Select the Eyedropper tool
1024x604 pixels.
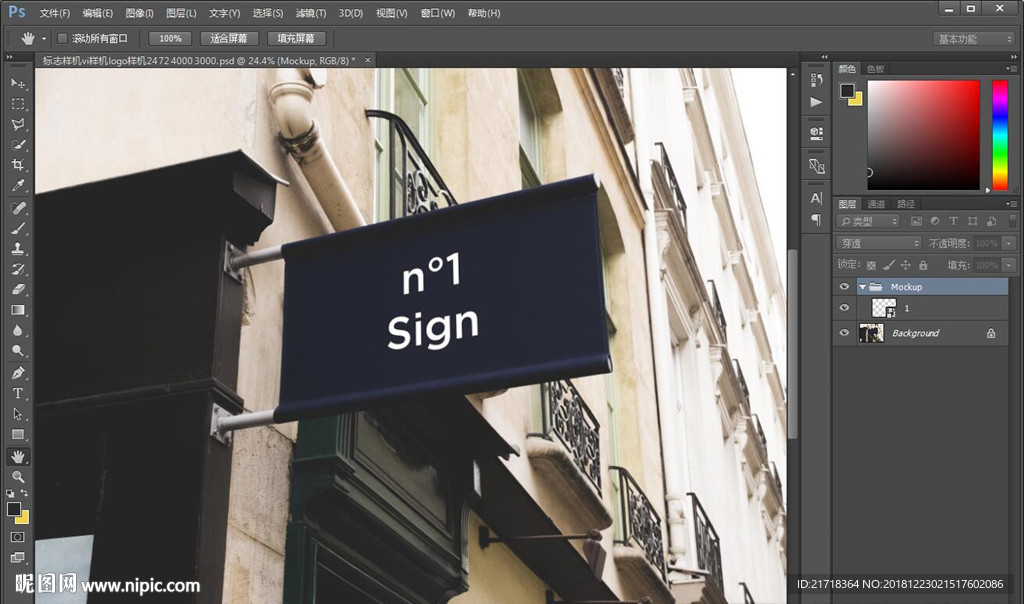pyautogui.click(x=18, y=185)
